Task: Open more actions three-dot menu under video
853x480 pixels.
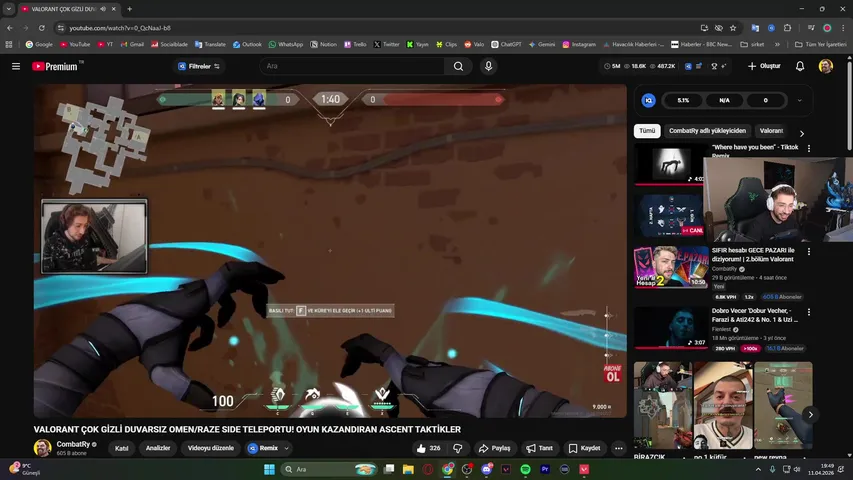Action: click(618, 448)
